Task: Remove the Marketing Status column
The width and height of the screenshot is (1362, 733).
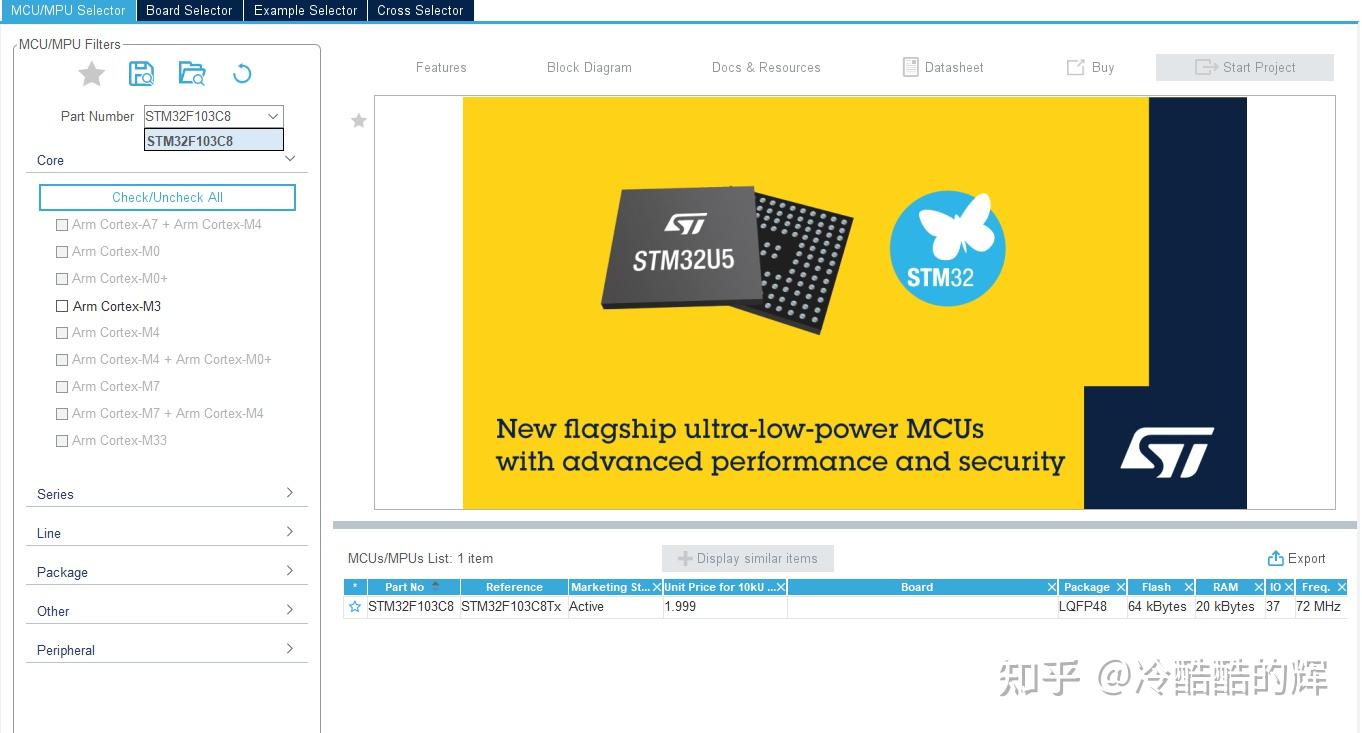Action: click(656, 587)
